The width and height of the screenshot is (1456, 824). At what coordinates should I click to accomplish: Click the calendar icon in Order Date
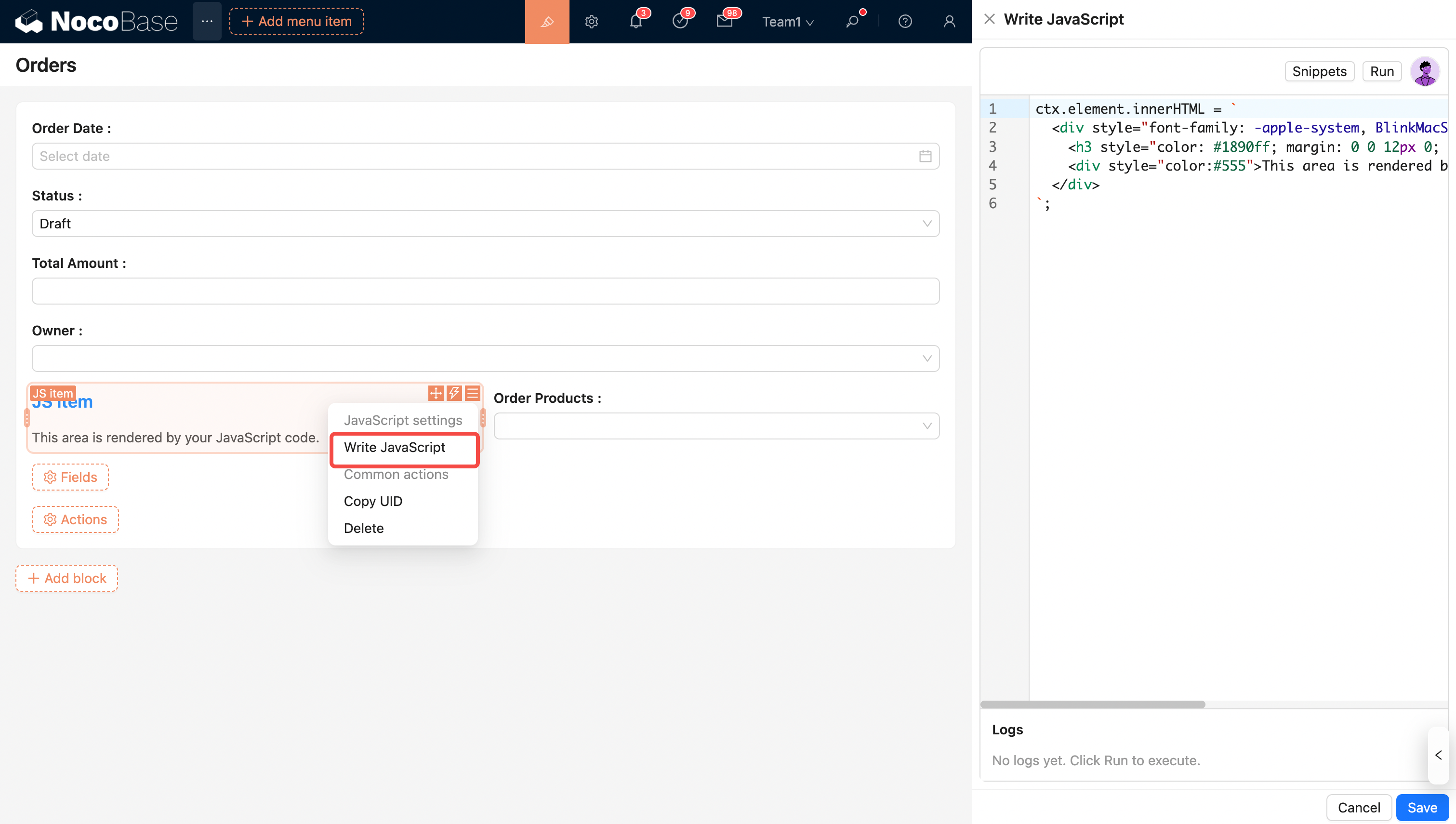[925, 156]
